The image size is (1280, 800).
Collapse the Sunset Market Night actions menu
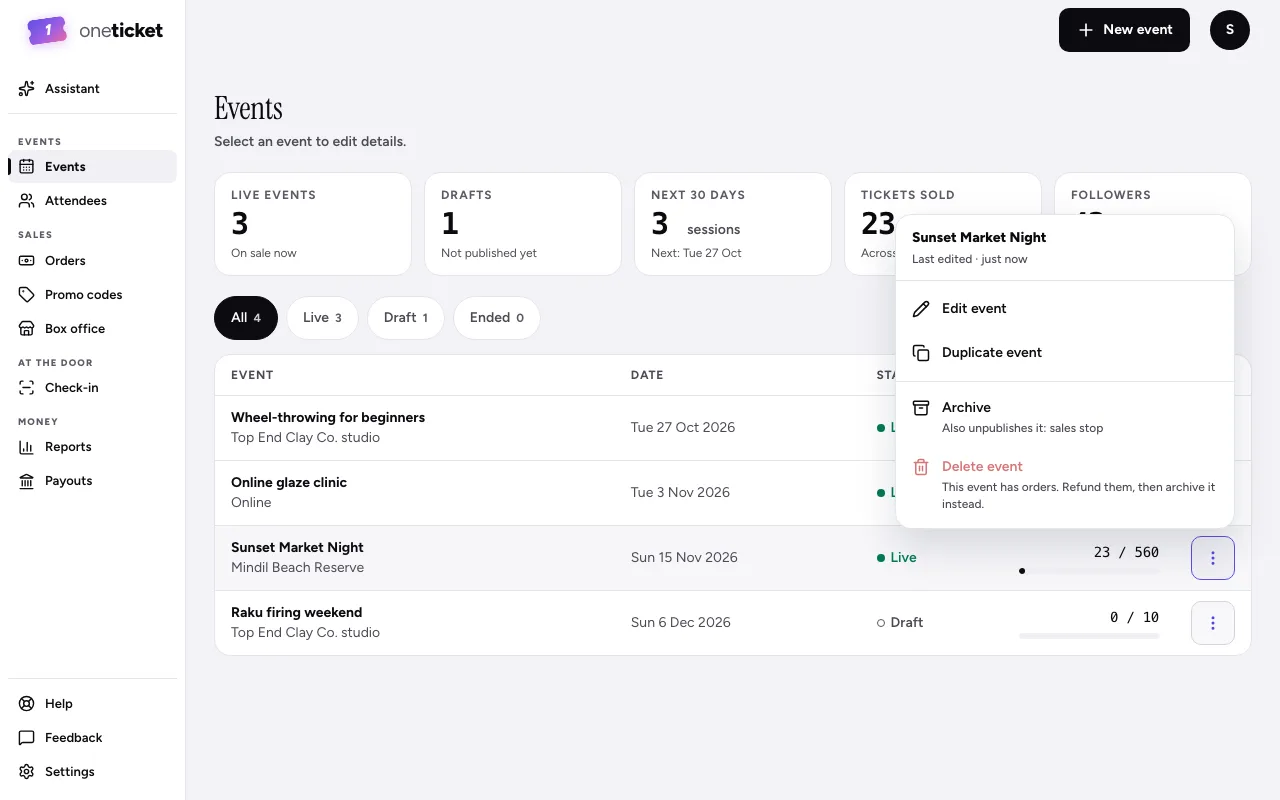(1213, 558)
